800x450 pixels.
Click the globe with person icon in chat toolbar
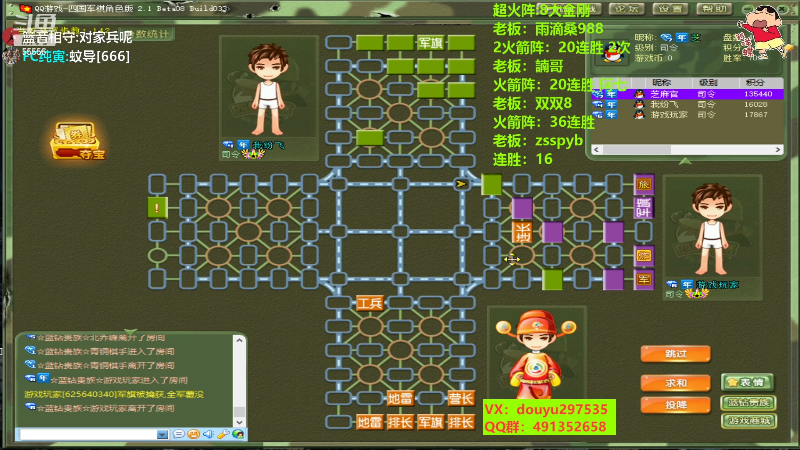(238, 434)
